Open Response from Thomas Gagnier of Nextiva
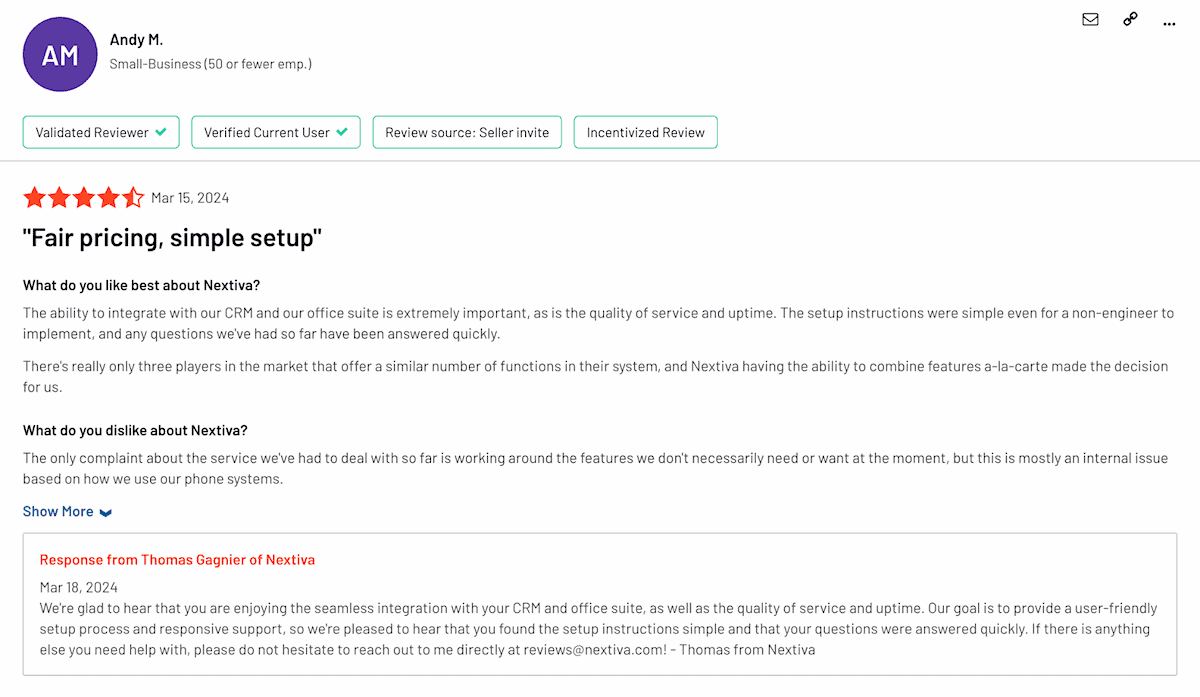Screen dimensions: 1200x697 (177, 559)
